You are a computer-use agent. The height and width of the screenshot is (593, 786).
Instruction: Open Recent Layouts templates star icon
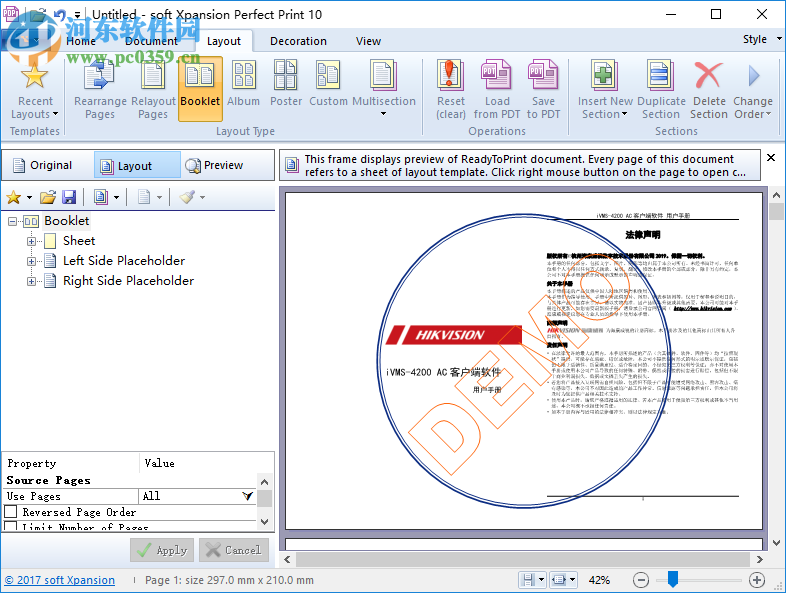34,76
